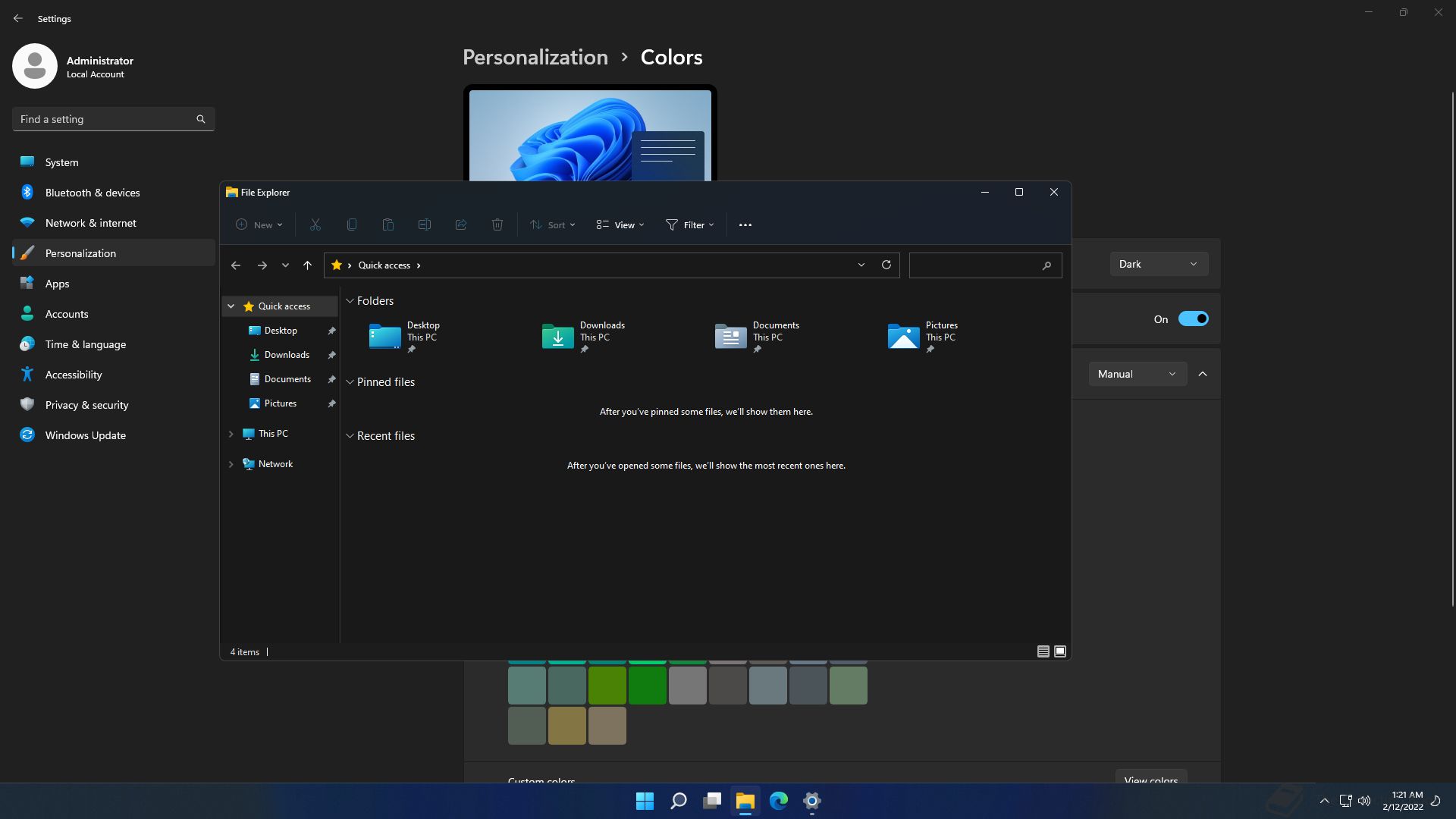Open taskbar Search
This screenshot has width=1456, height=819.
point(679,801)
